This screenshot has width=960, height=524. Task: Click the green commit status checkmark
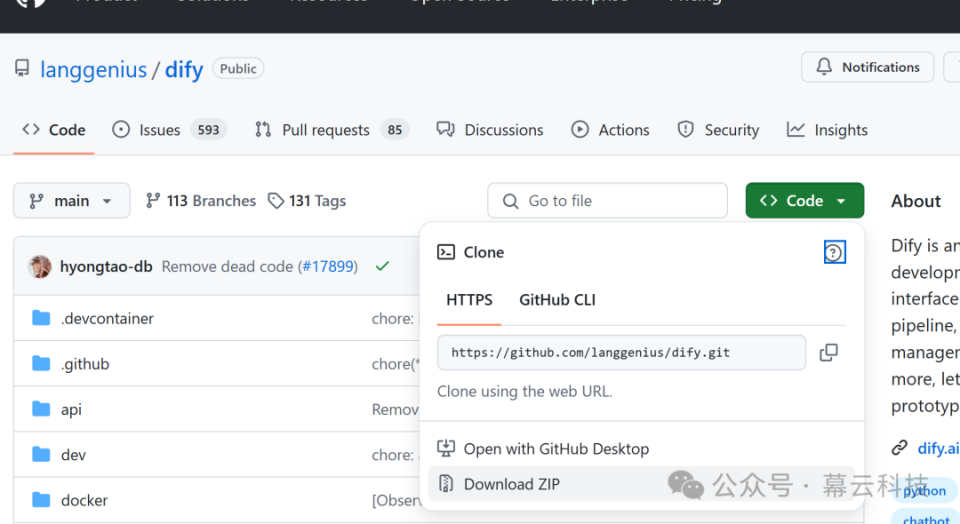coord(382,267)
